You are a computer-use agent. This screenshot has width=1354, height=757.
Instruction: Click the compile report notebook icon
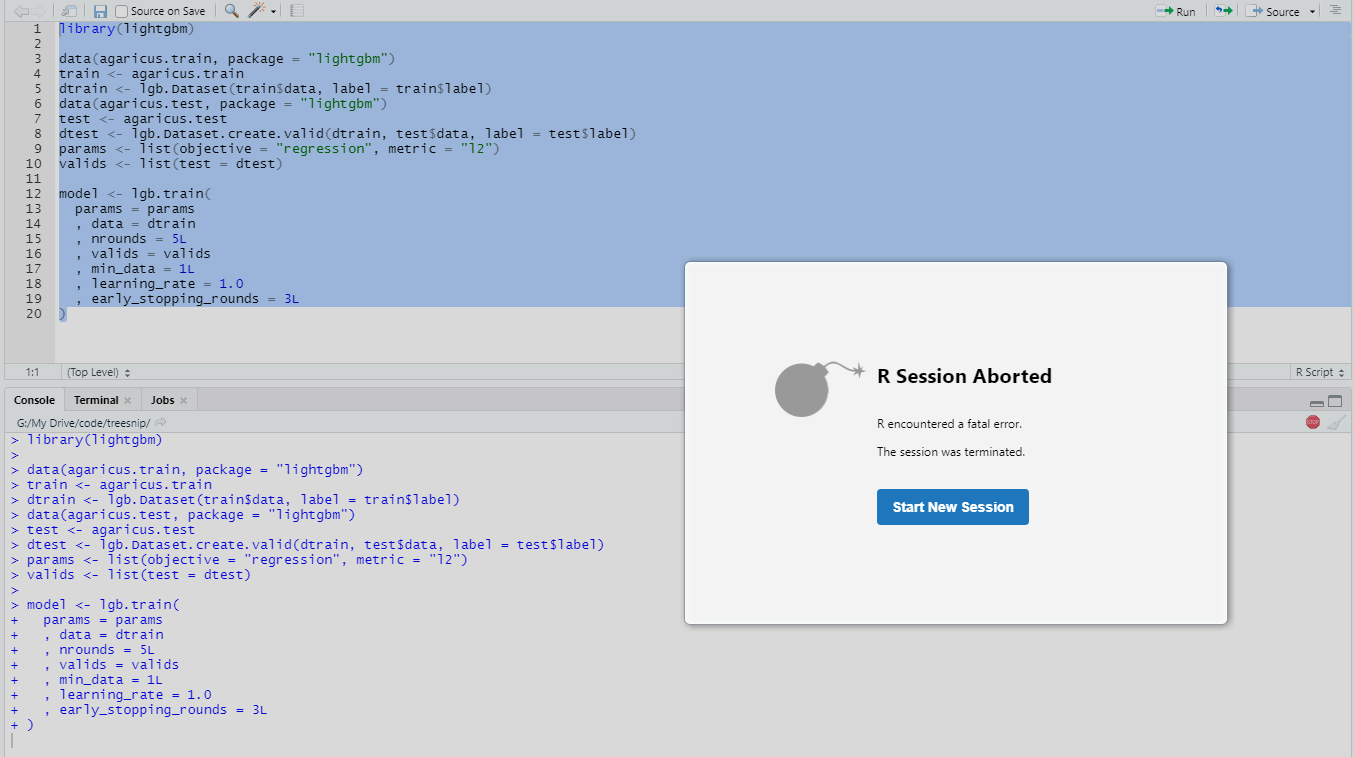(295, 10)
